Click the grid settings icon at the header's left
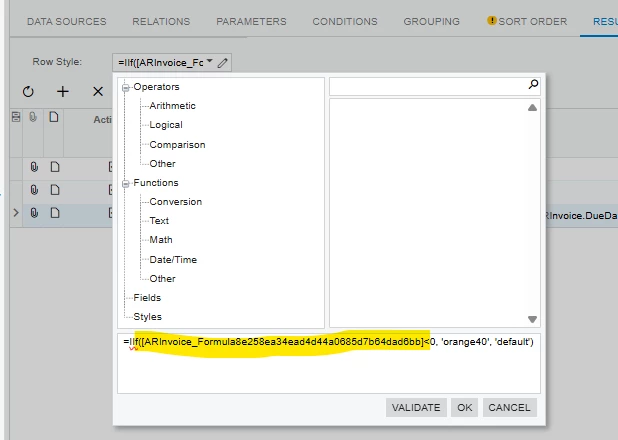 tap(16, 117)
